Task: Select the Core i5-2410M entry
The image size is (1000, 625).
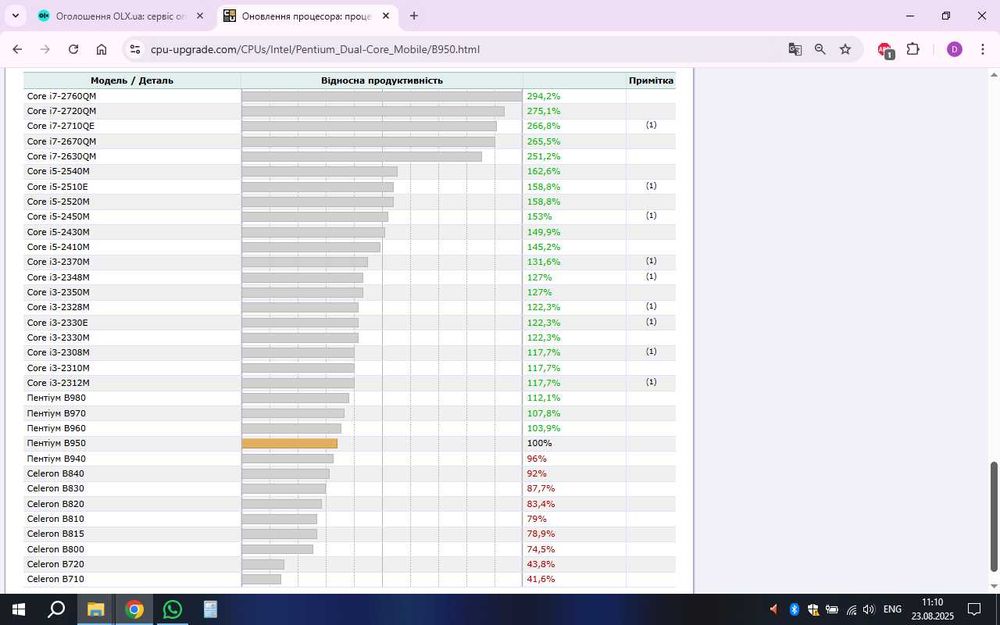Action: [58, 247]
